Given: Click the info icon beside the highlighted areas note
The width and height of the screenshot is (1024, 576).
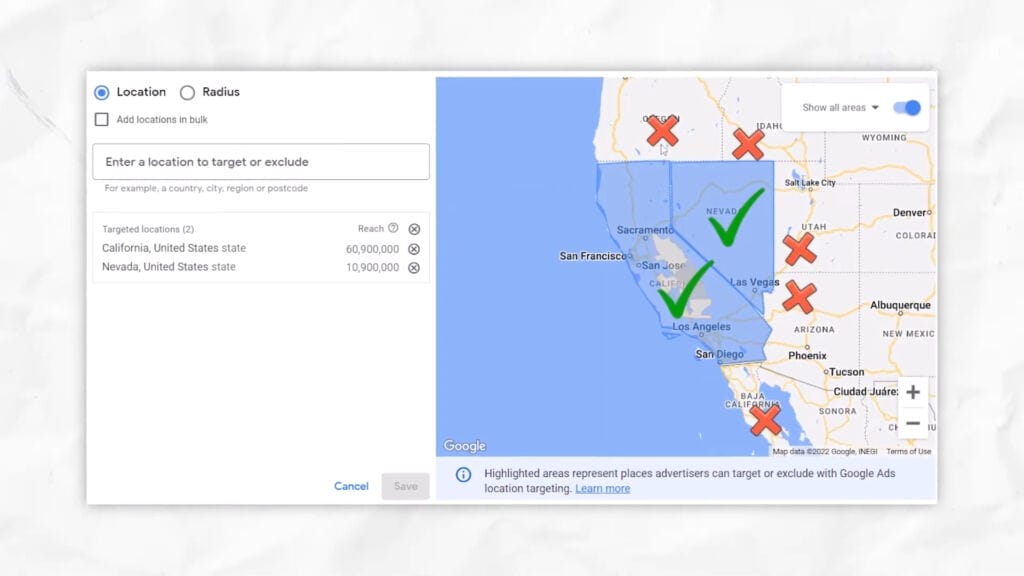Looking at the screenshot, I should (x=463, y=473).
